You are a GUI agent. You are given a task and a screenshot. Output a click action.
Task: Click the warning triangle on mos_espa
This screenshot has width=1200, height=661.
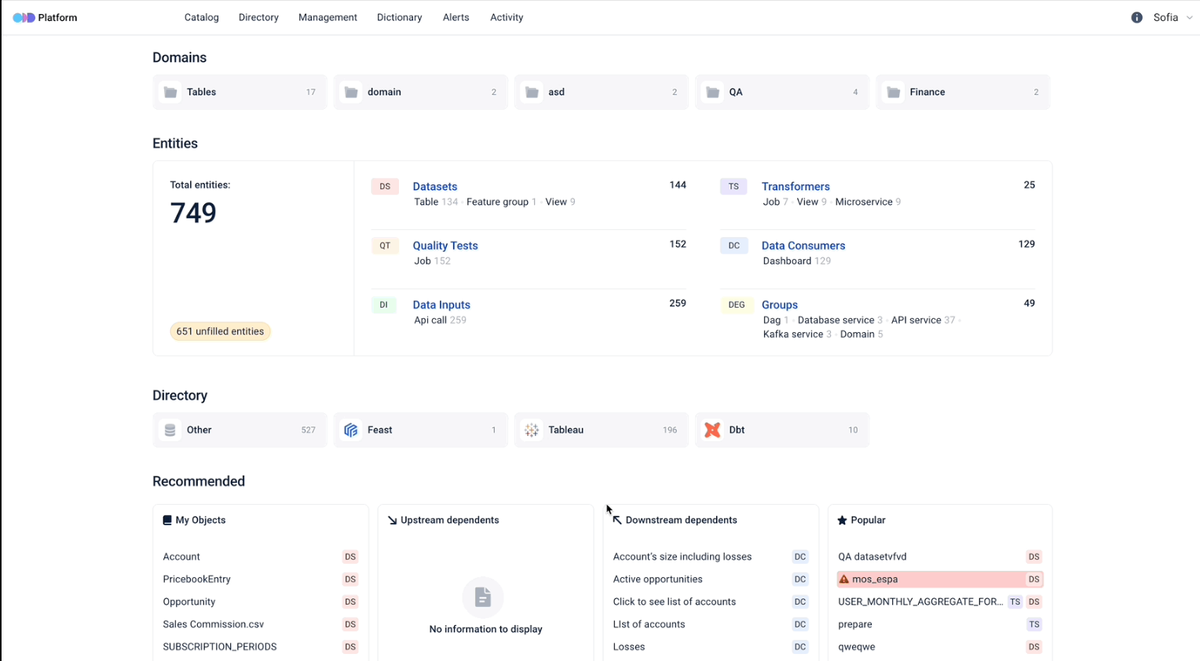click(844, 579)
